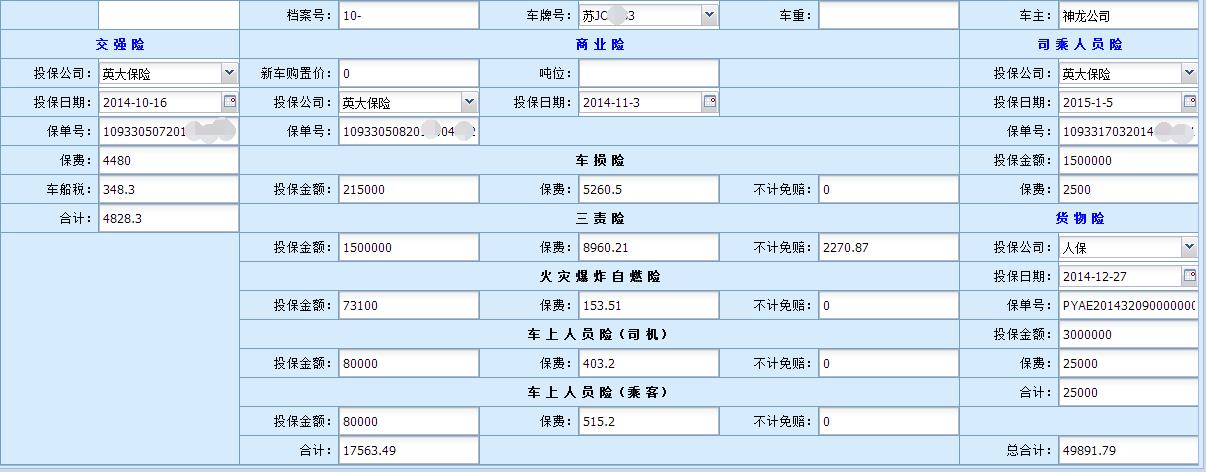Screen dimensions: 1206x472
Task: Click the 车船税 field showing 348.3
Action: tap(168, 190)
